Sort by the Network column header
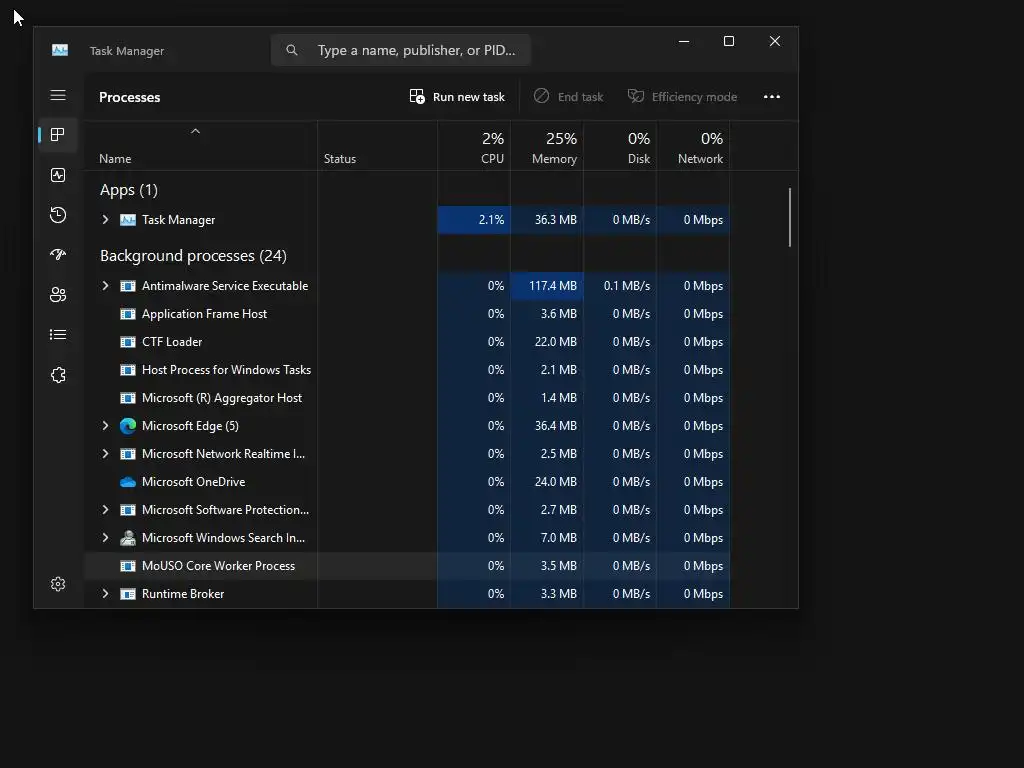Screen dimensions: 1024x768 click(x=694, y=146)
